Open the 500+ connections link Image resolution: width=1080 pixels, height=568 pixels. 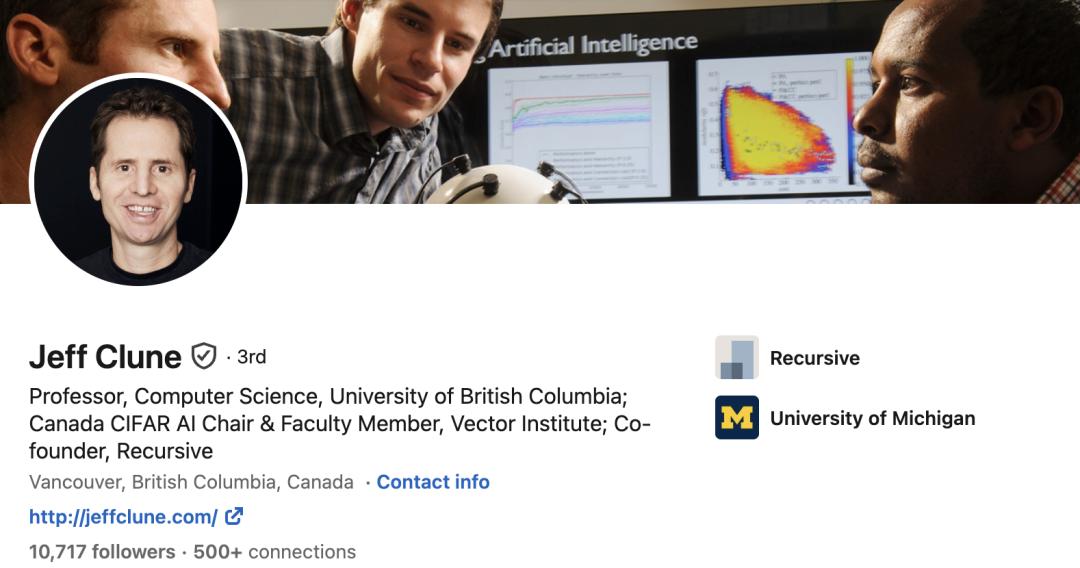(x=274, y=551)
